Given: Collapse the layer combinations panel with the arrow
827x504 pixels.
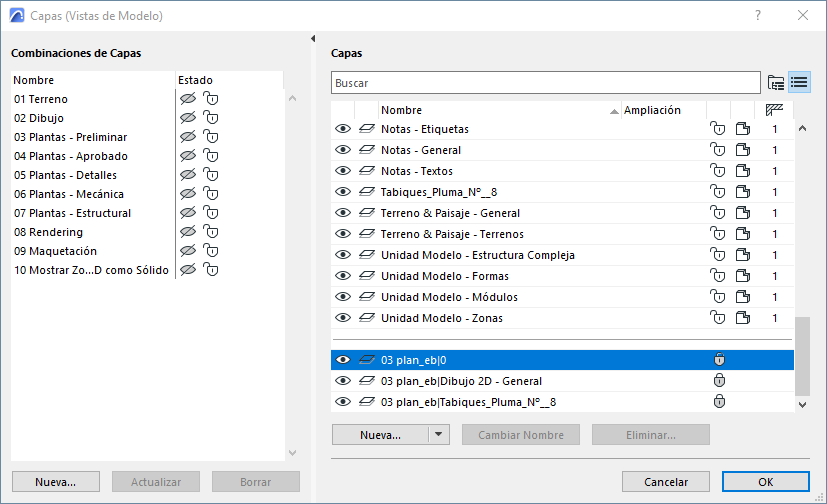Looking at the screenshot, I should (x=316, y=39).
